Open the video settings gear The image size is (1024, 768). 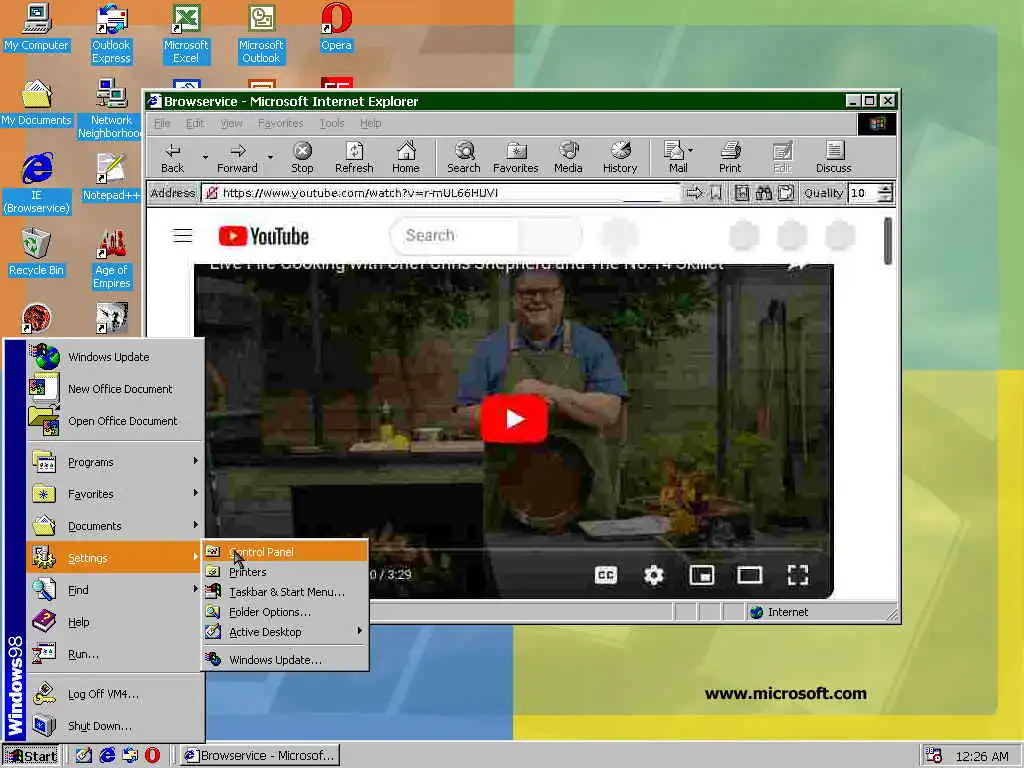pyautogui.click(x=653, y=575)
